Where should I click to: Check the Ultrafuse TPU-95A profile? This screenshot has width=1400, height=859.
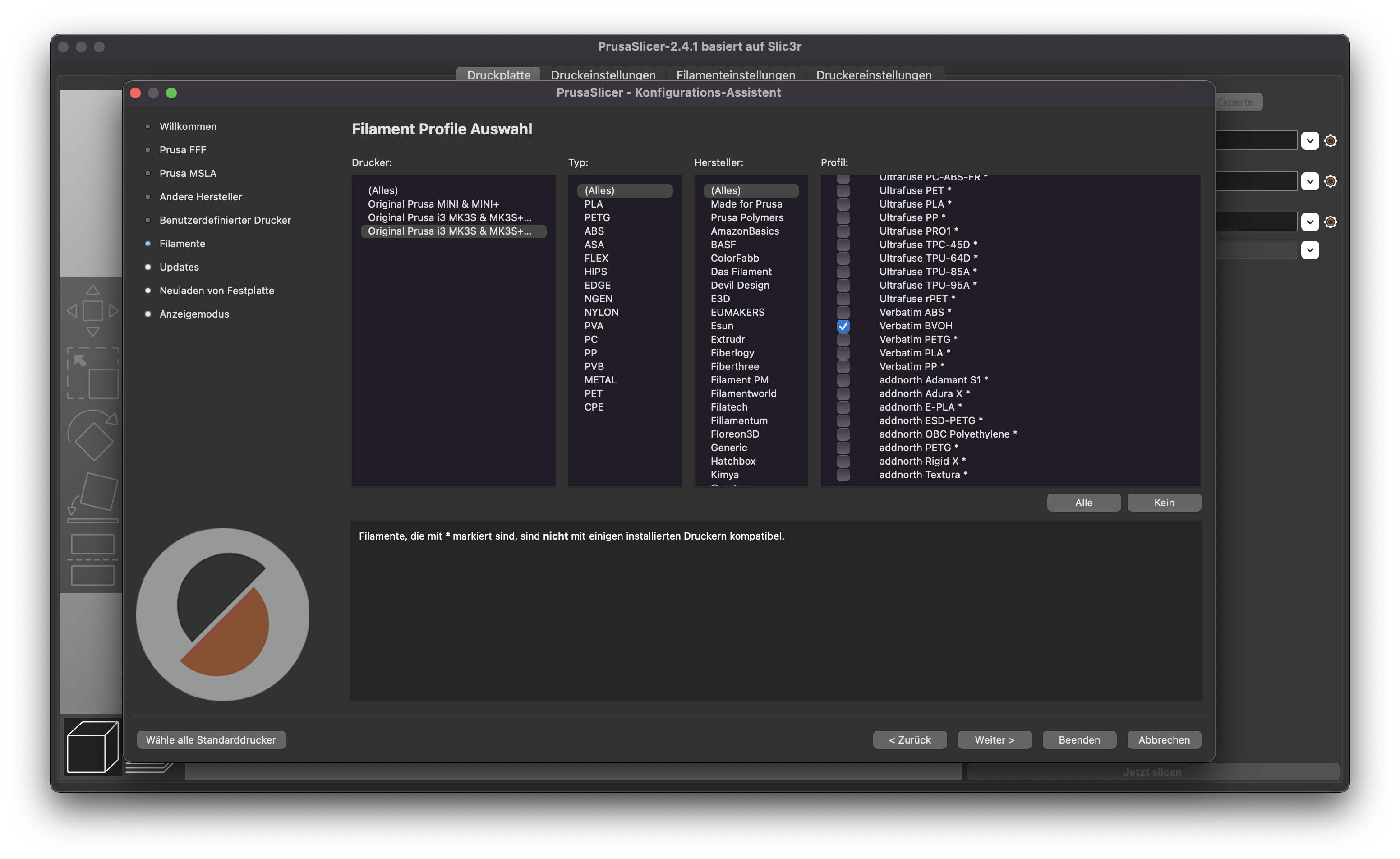point(843,286)
